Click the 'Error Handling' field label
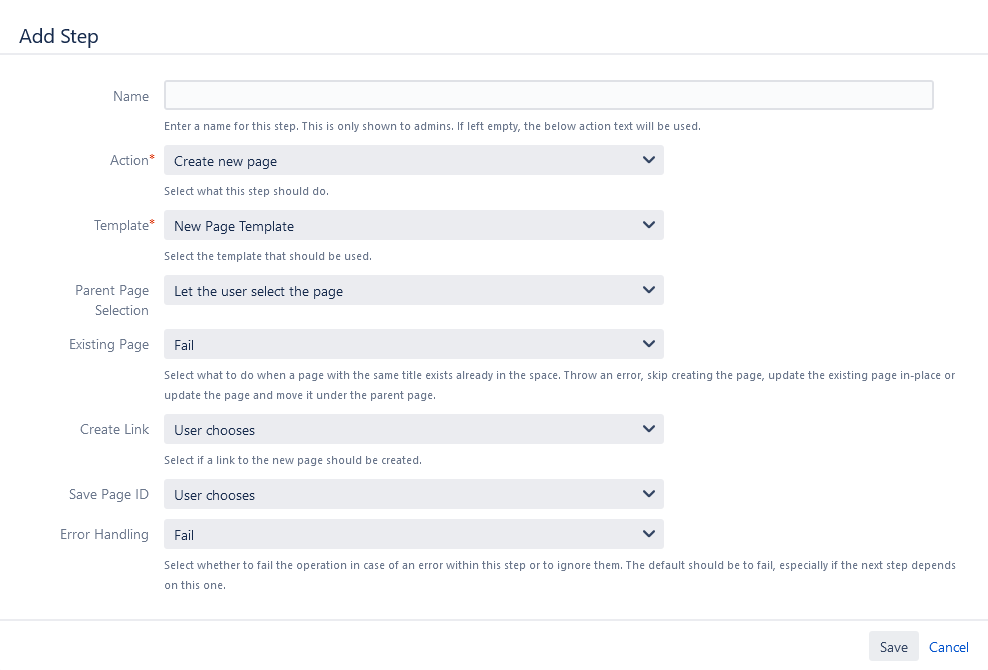Screen dimensions: 988x670 click(105, 535)
